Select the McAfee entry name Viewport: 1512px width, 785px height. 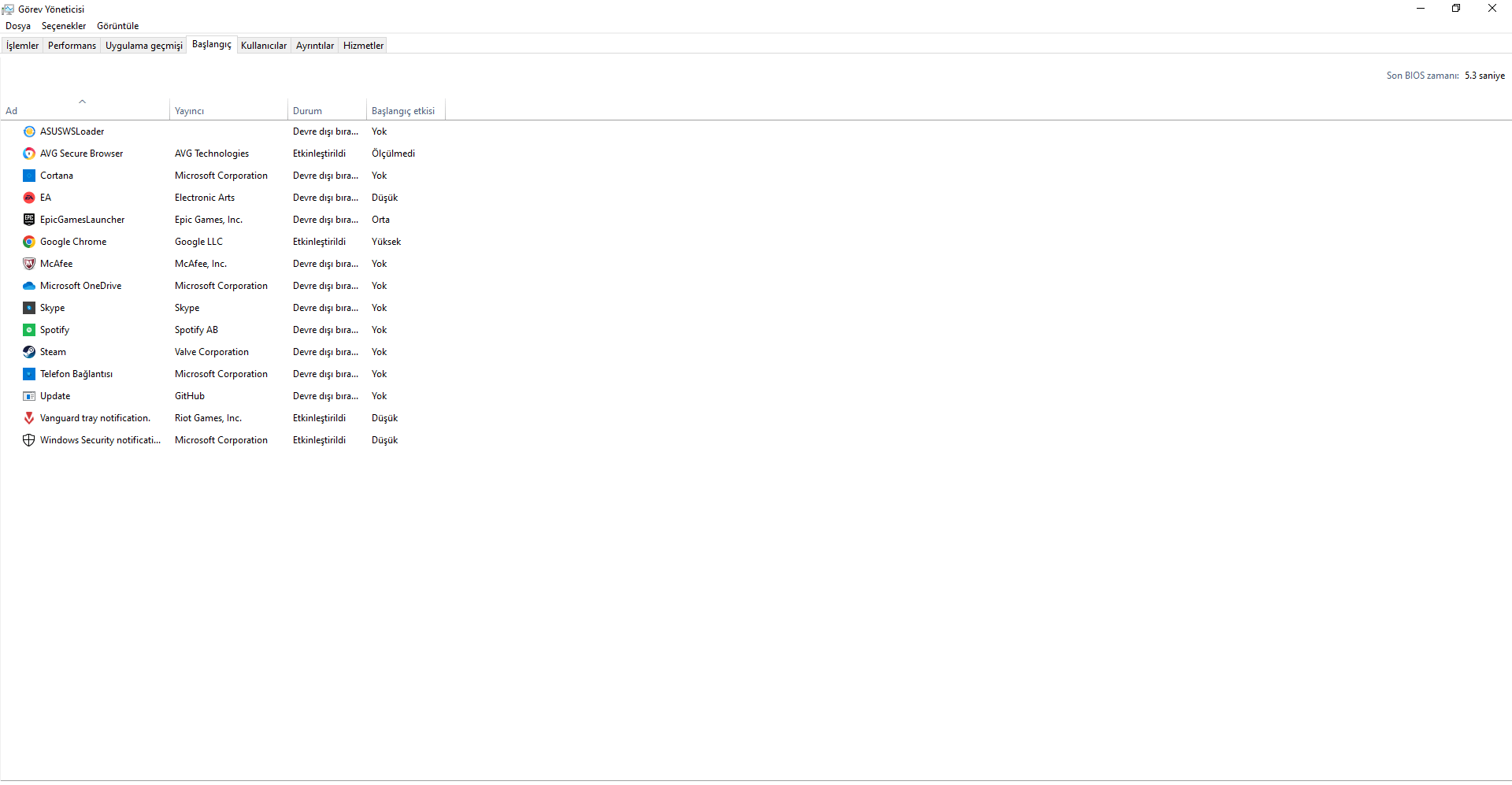click(57, 264)
